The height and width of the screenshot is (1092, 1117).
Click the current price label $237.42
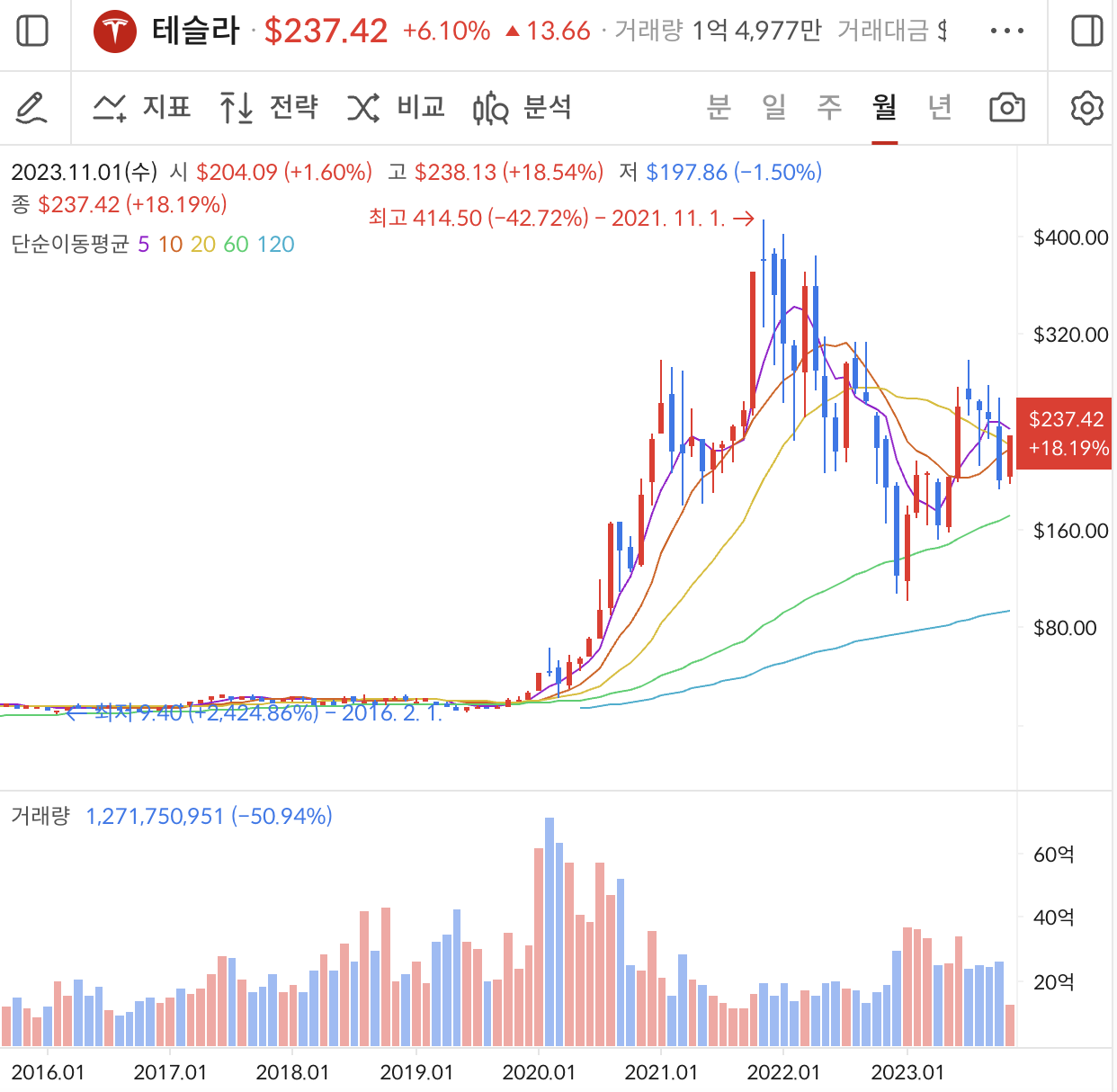(1065, 434)
